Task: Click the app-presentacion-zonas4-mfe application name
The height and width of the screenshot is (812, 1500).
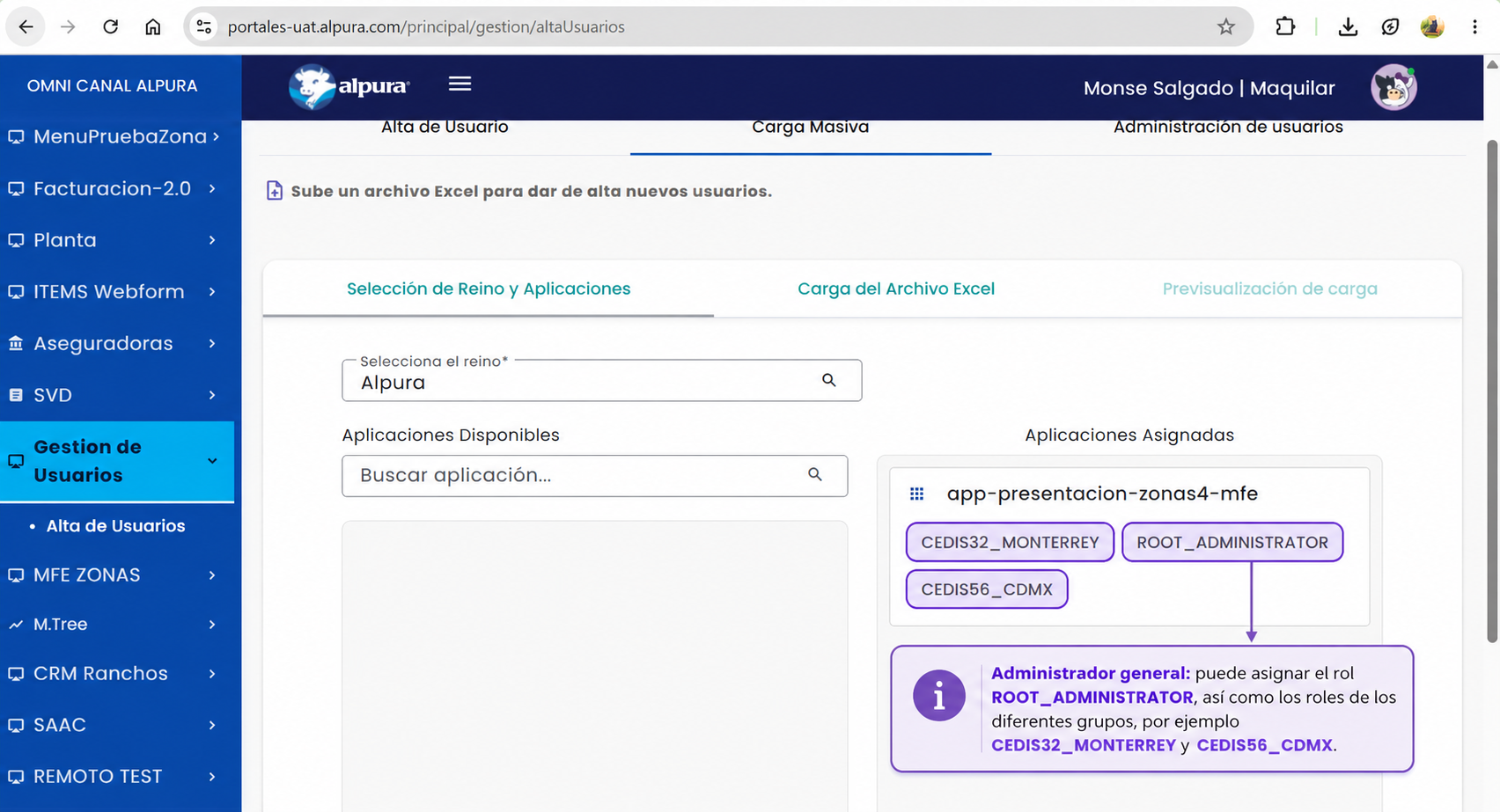Action: pos(1102,494)
